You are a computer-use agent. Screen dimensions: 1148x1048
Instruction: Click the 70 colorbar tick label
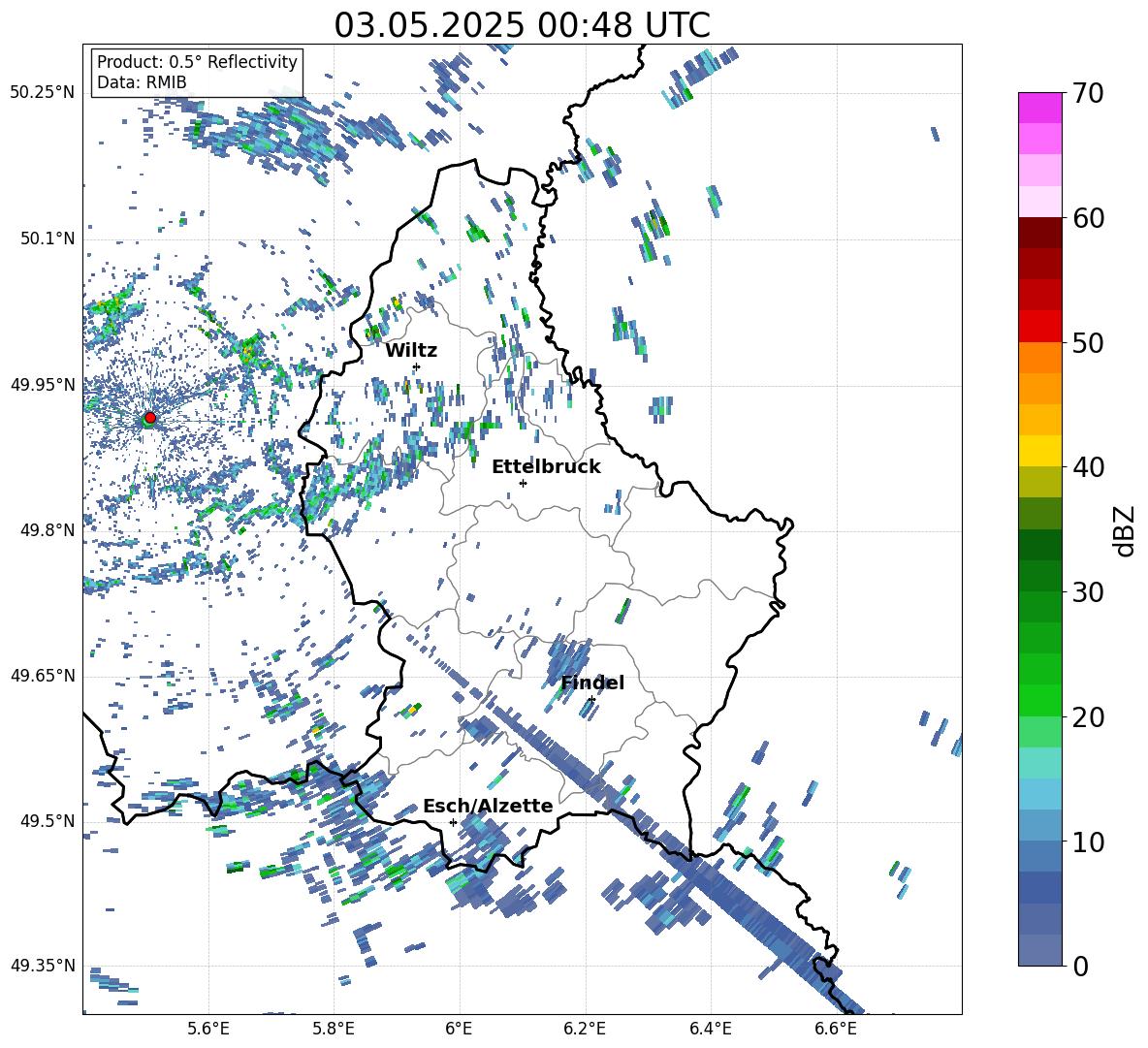1088,93
